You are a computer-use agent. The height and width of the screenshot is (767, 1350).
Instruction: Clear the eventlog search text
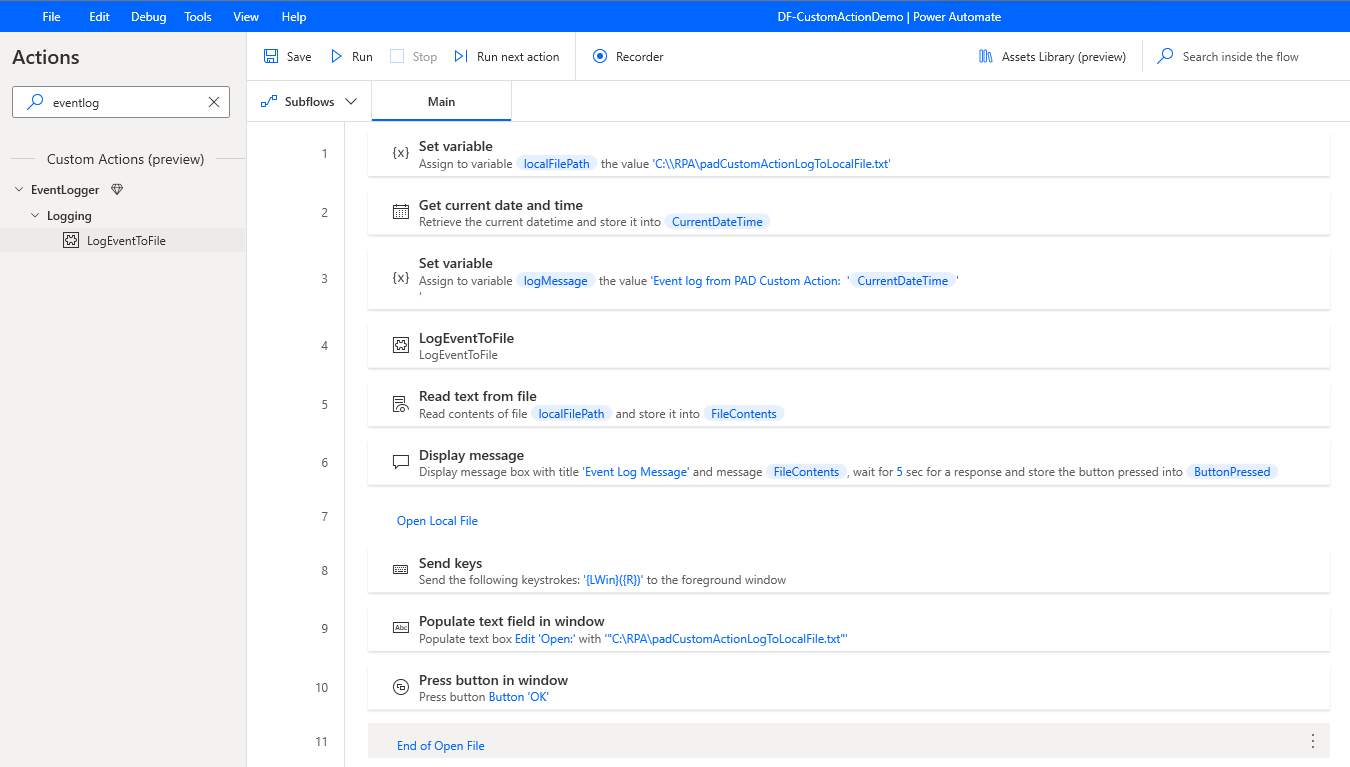(x=214, y=102)
